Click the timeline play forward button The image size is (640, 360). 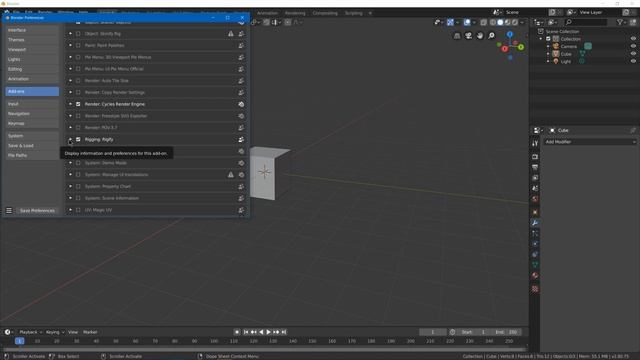point(268,332)
